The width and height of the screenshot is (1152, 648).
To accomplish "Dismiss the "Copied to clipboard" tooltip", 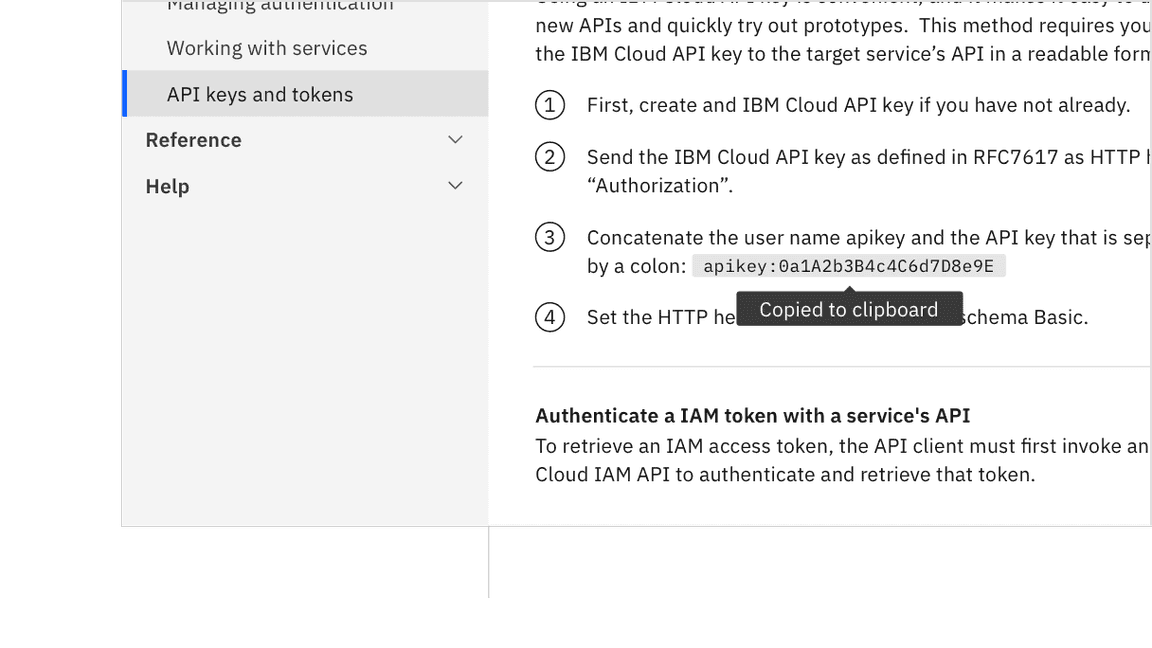I will pyautogui.click(x=848, y=309).
